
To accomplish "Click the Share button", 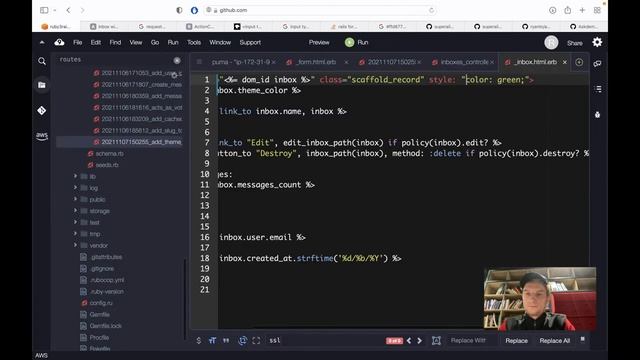I will click(x=574, y=43).
